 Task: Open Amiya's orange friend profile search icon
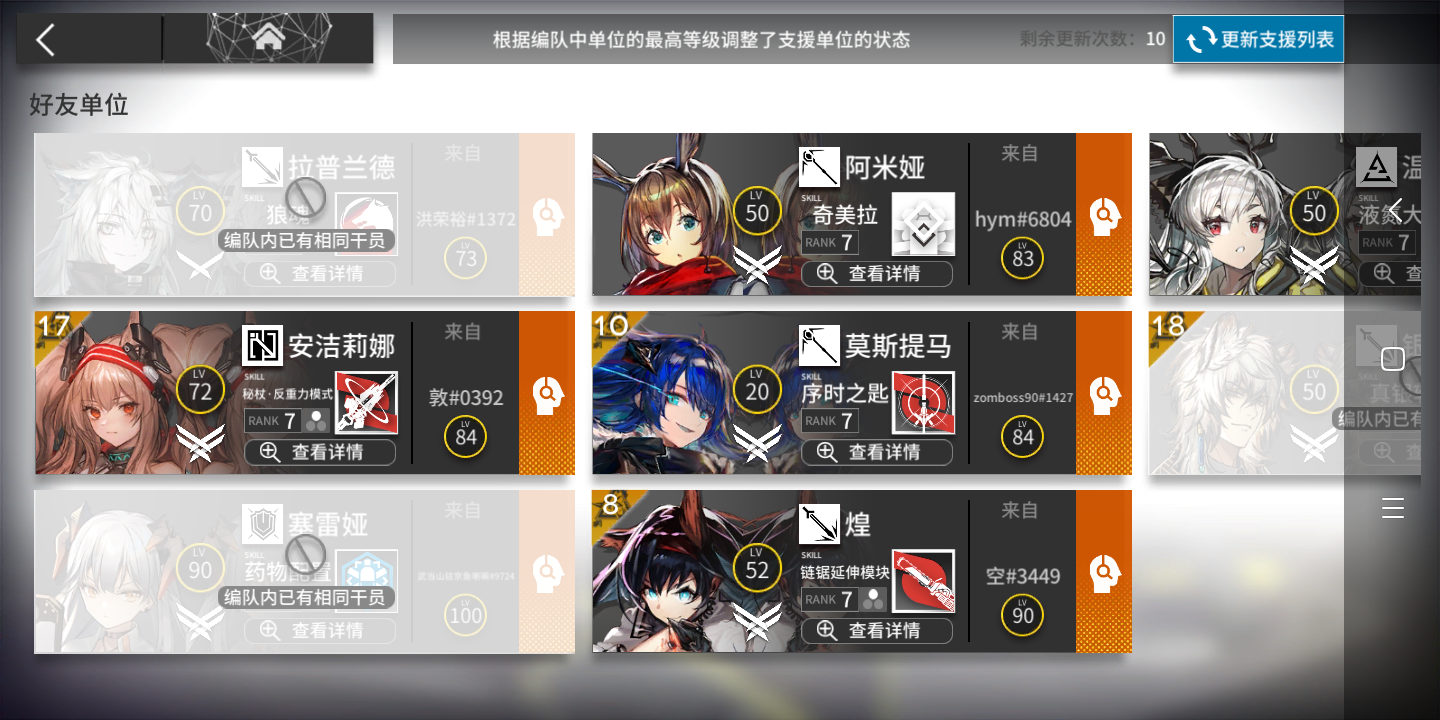pyautogui.click(x=1104, y=215)
